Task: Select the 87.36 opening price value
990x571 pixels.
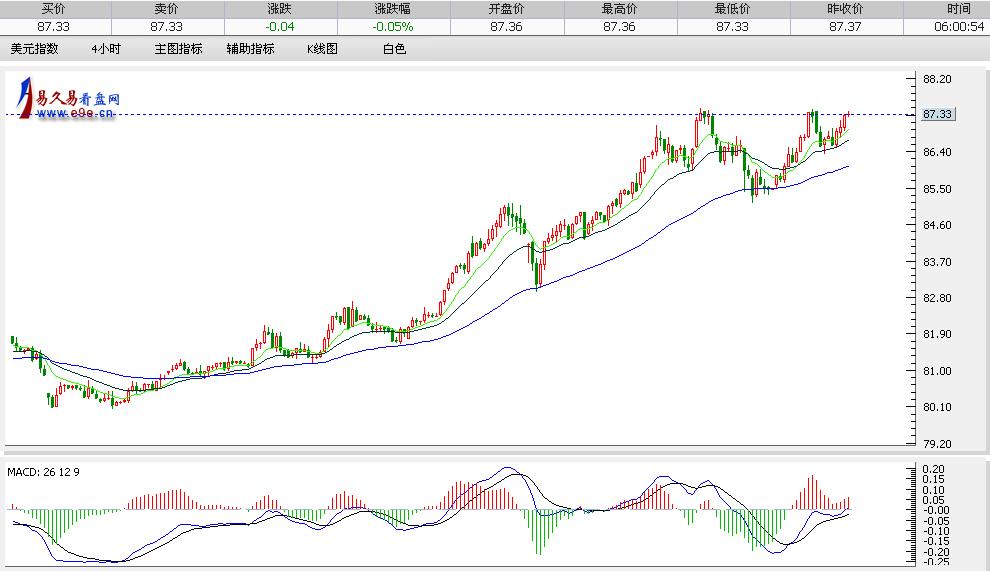Action: 506,27
